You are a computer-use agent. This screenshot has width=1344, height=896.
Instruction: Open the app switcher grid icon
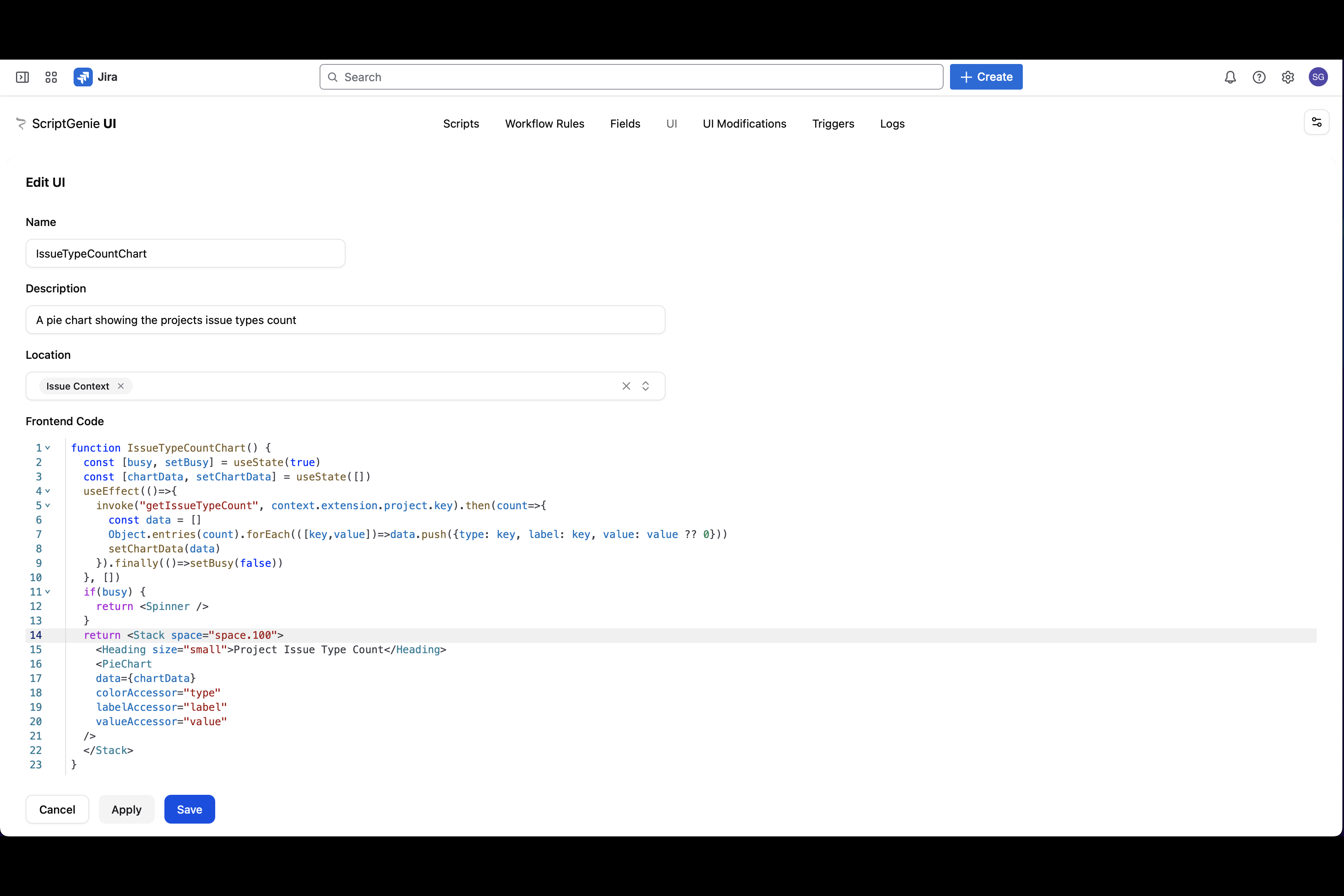pos(52,77)
